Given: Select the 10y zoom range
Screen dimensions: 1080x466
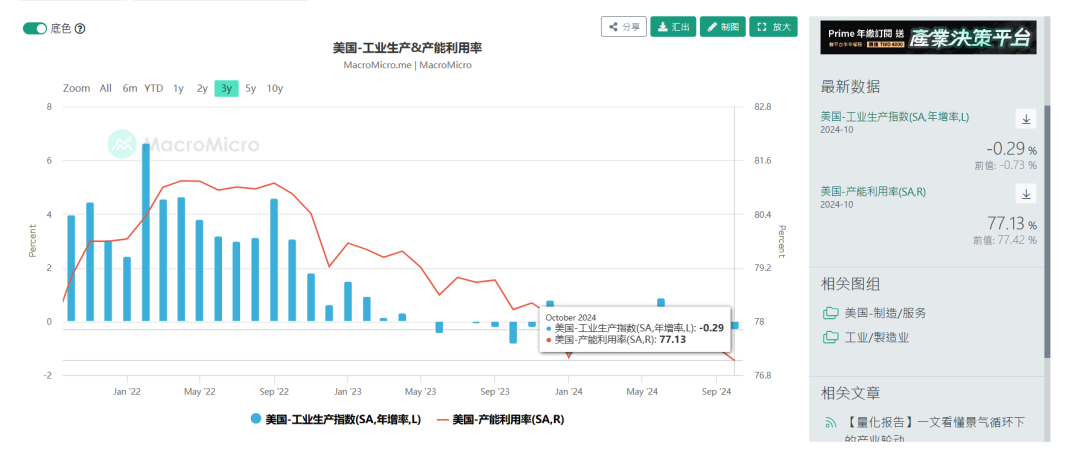Looking at the screenshot, I should pyautogui.click(x=275, y=88).
